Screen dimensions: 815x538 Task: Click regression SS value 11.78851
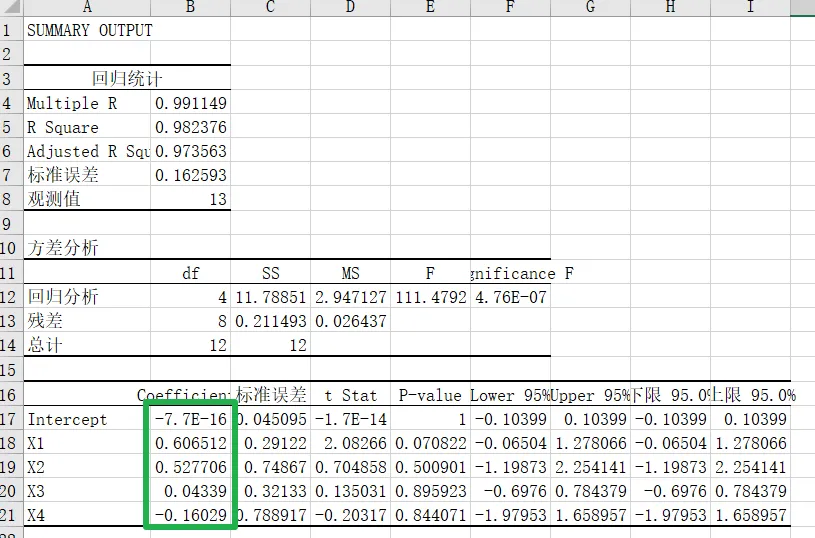click(x=270, y=296)
